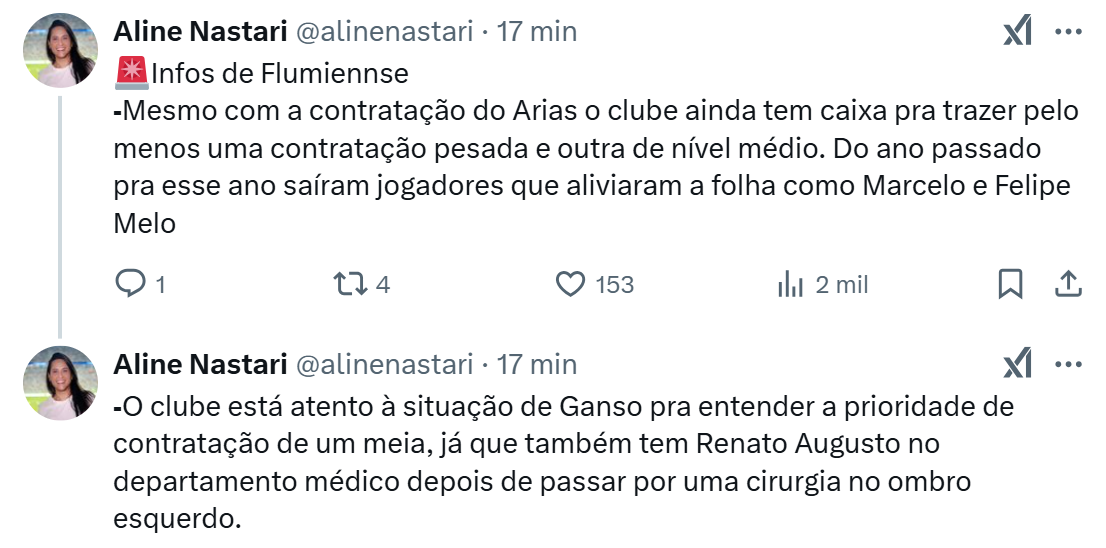Open first tweet's 17 min timestamp
This screenshot has width=1106, height=548.
(x=537, y=32)
